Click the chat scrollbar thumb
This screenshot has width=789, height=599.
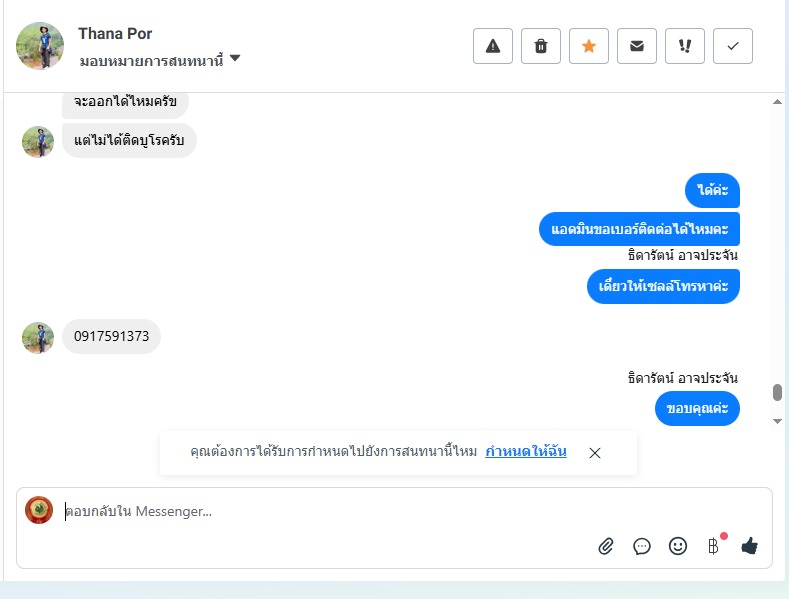(777, 393)
